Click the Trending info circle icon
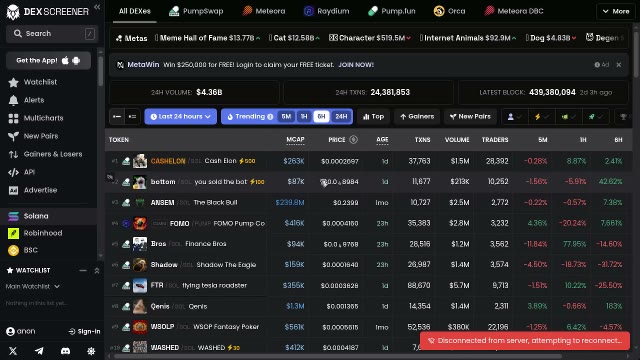640x360 pixels. coord(270,117)
